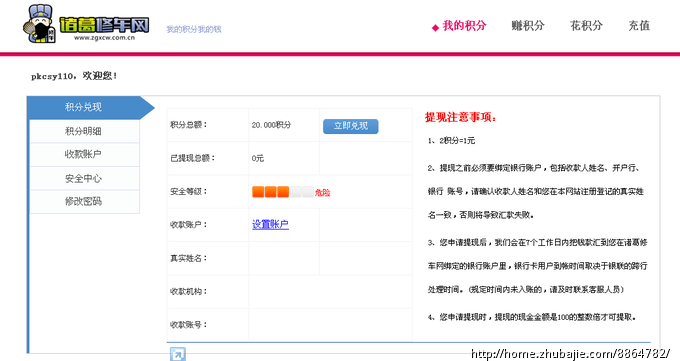Open the 充值 page
Viewport: 680px width, 361px height.
[639, 26]
